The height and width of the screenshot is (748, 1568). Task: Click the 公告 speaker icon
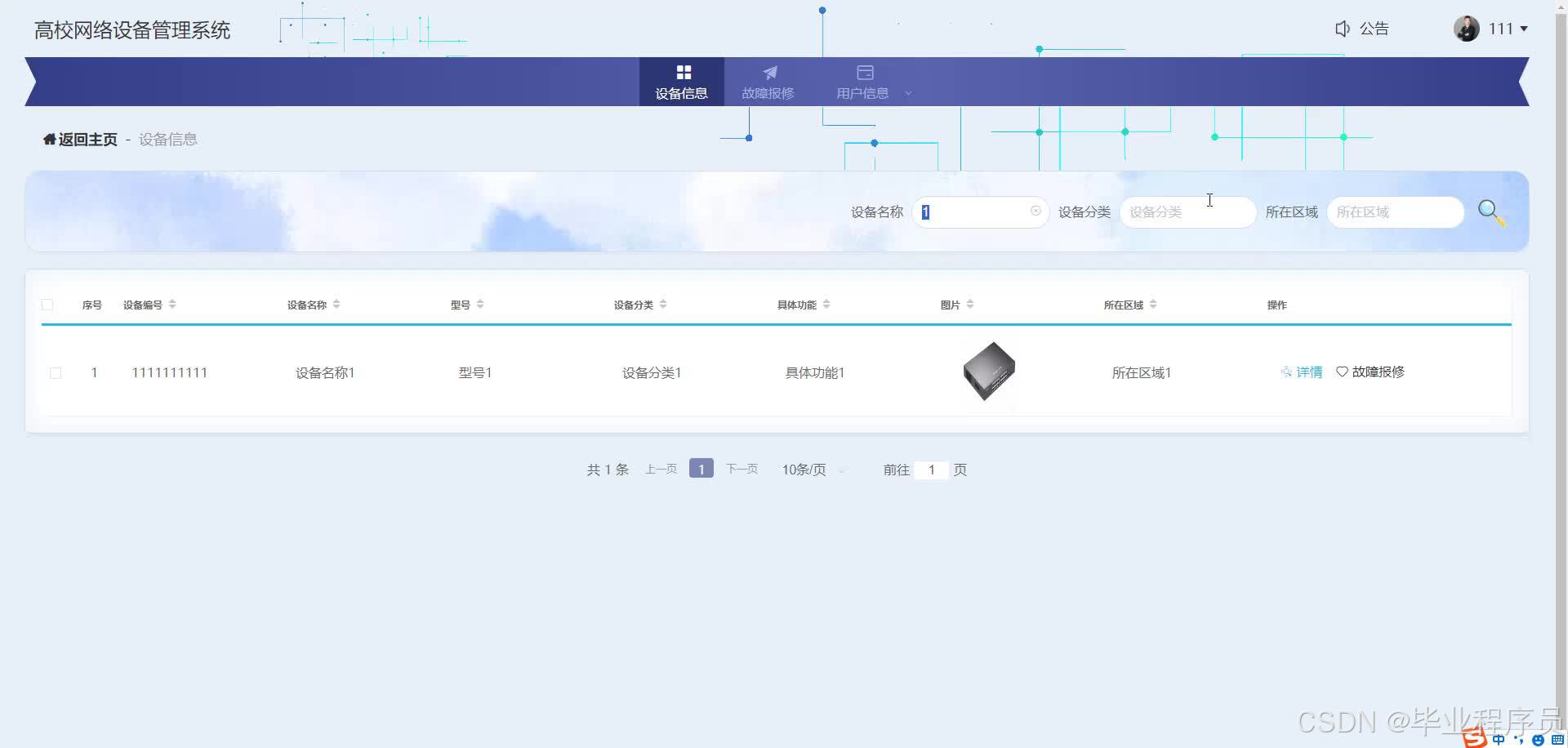tap(1343, 29)
